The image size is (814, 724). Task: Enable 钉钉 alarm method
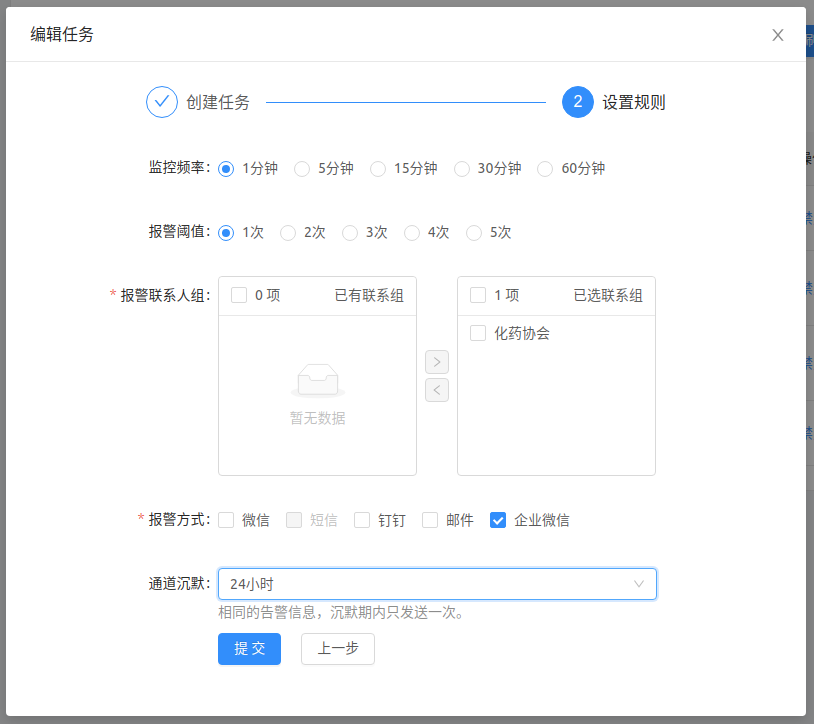pyautogui.click(x=362, y=520)
